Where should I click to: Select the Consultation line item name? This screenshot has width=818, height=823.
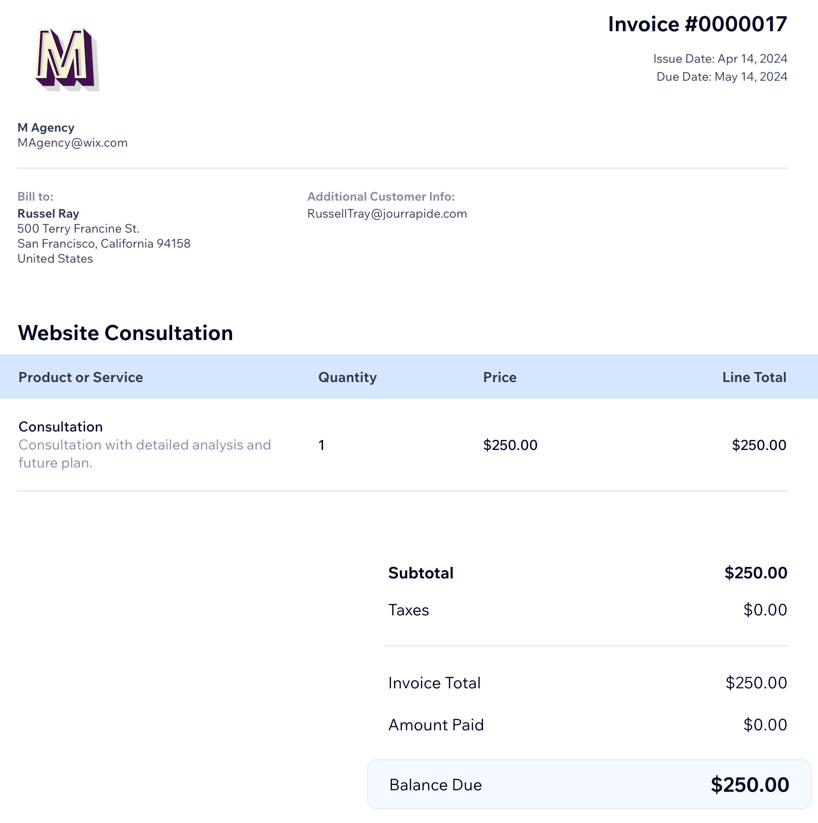60,427
